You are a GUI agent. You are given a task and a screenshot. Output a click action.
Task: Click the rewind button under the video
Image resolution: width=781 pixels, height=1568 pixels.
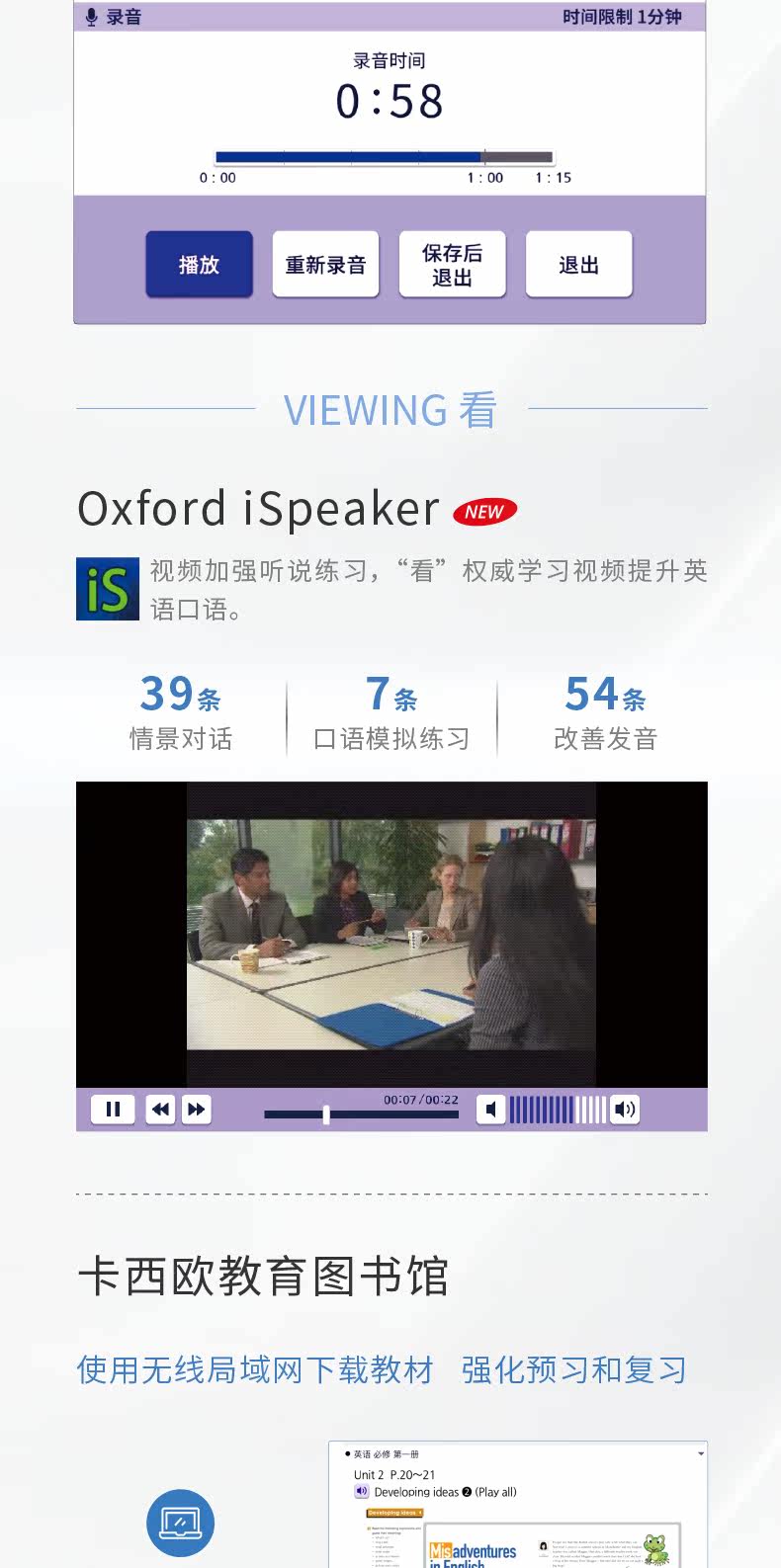(x=160, y=1110)
